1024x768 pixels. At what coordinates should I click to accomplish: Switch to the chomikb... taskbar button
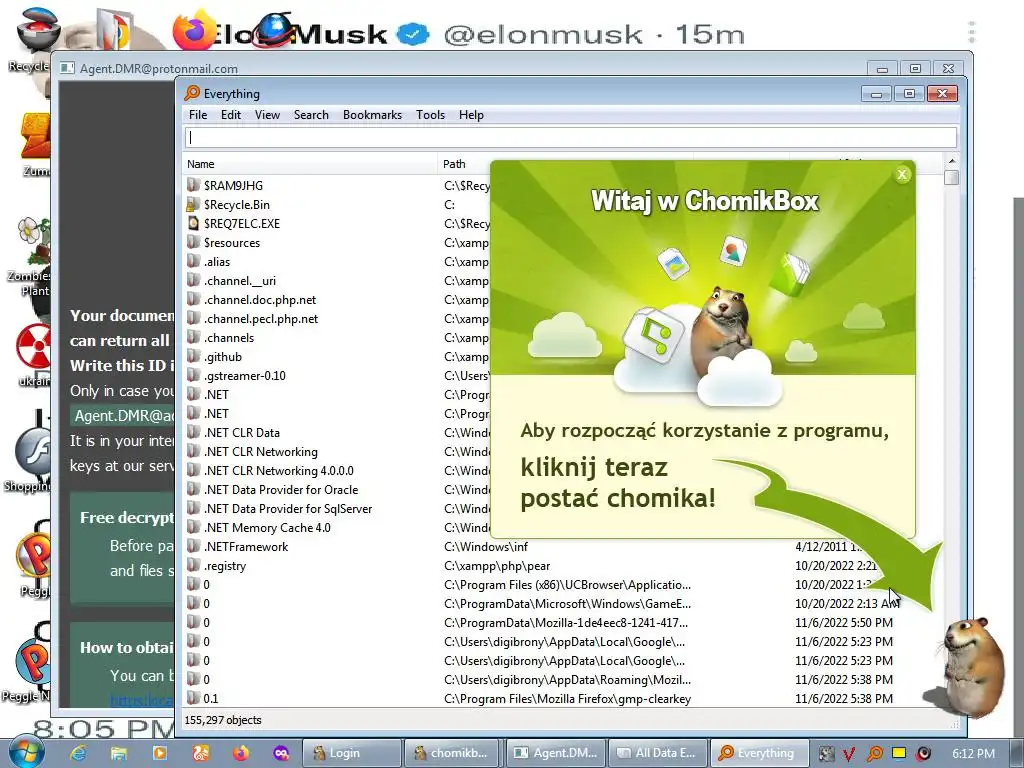[x=451, y=753]
